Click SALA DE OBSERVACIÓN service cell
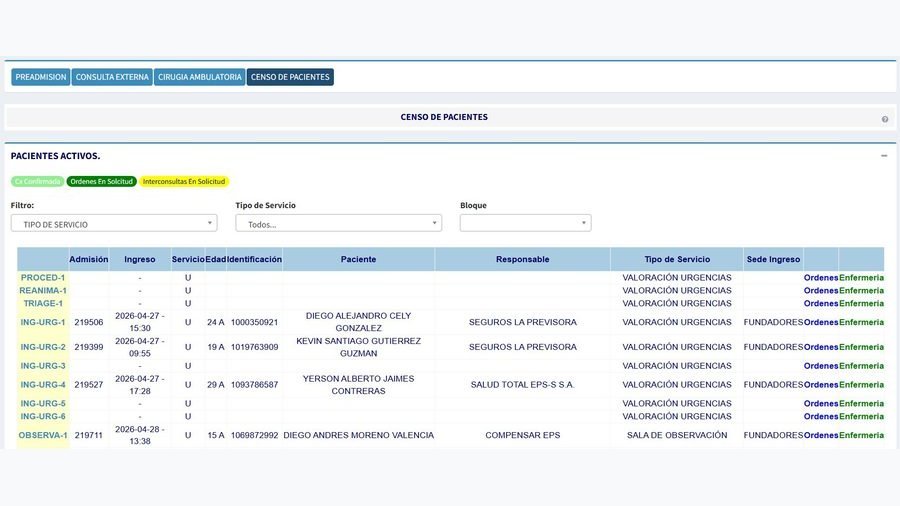This screenshot has width=900, height=506. [677, 435]
